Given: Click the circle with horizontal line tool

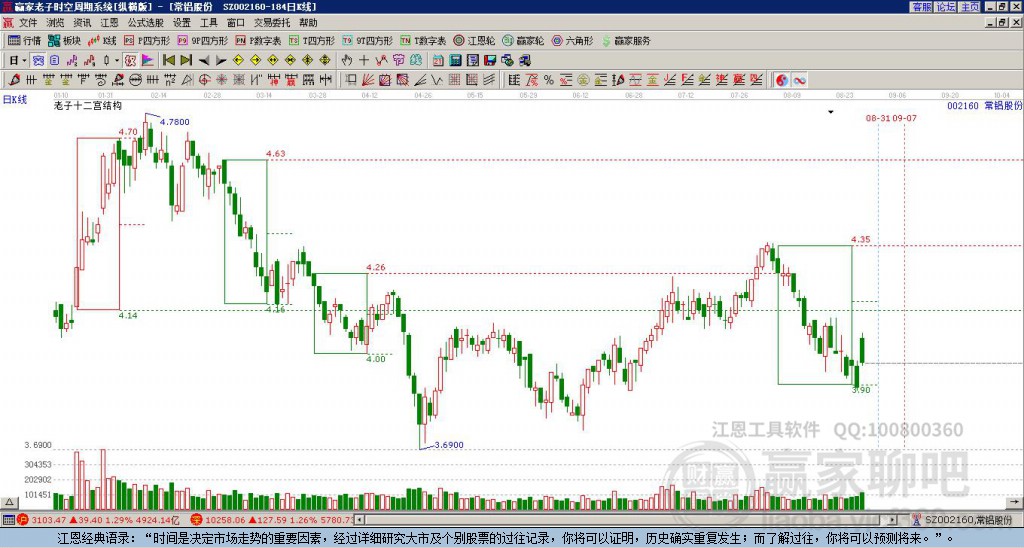Looking at the screenshot, I should [135, 80].
